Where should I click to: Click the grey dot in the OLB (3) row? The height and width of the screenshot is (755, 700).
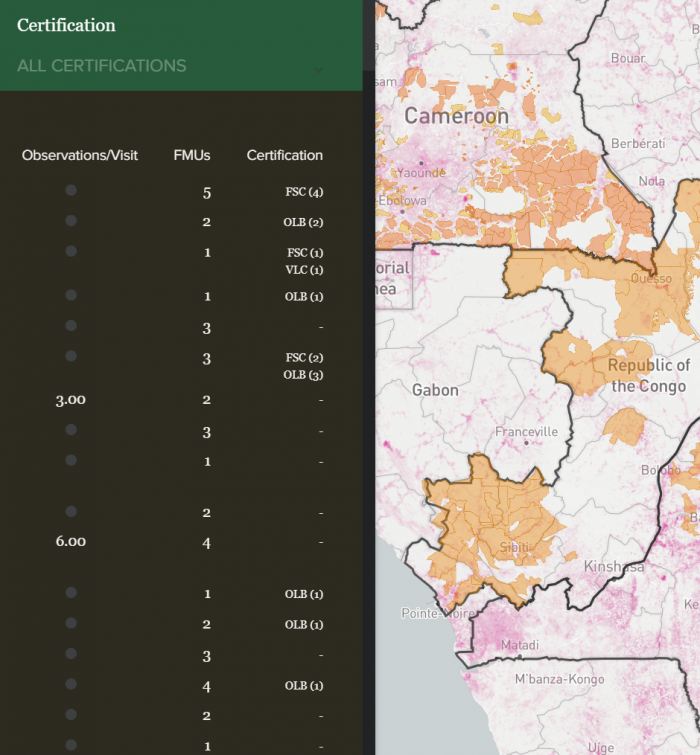71,356
